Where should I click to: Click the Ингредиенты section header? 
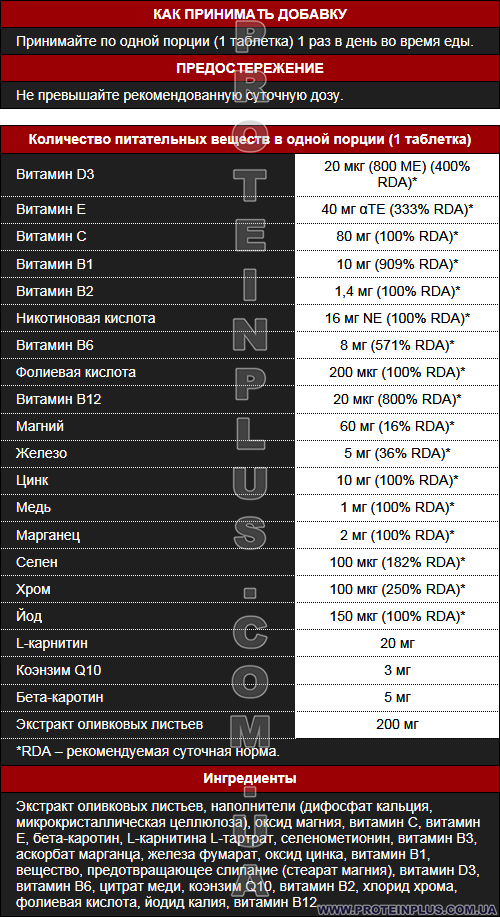250,778
